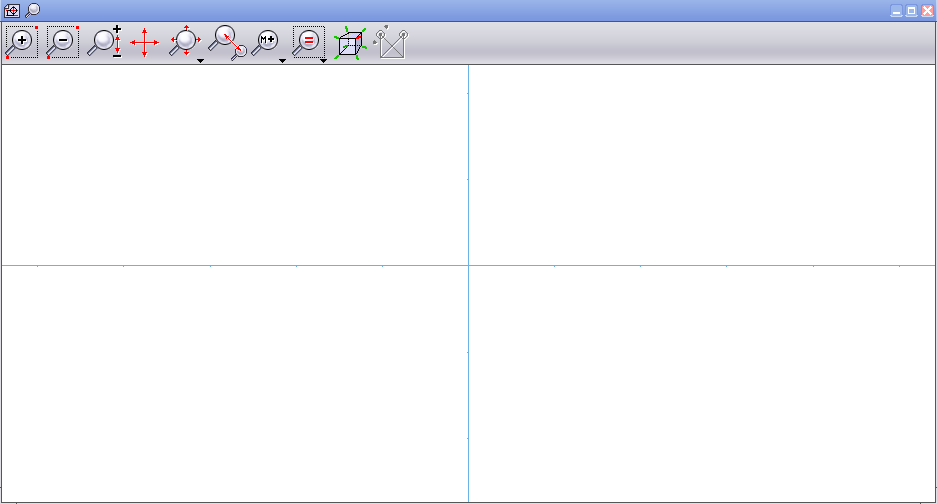
Task: Close the window with red X
Action: click(x=927, y=10)
